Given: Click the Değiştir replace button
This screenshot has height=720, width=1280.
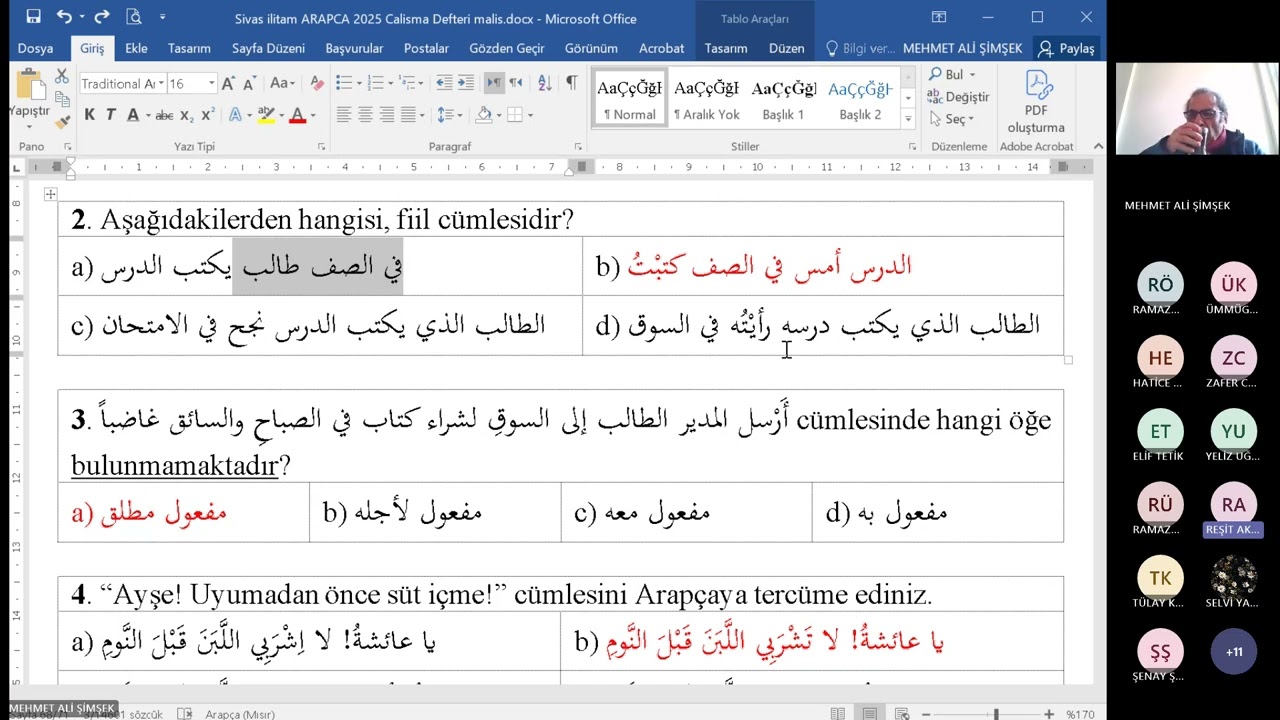Looking at the screenshot, I should [x=958, y=97].
